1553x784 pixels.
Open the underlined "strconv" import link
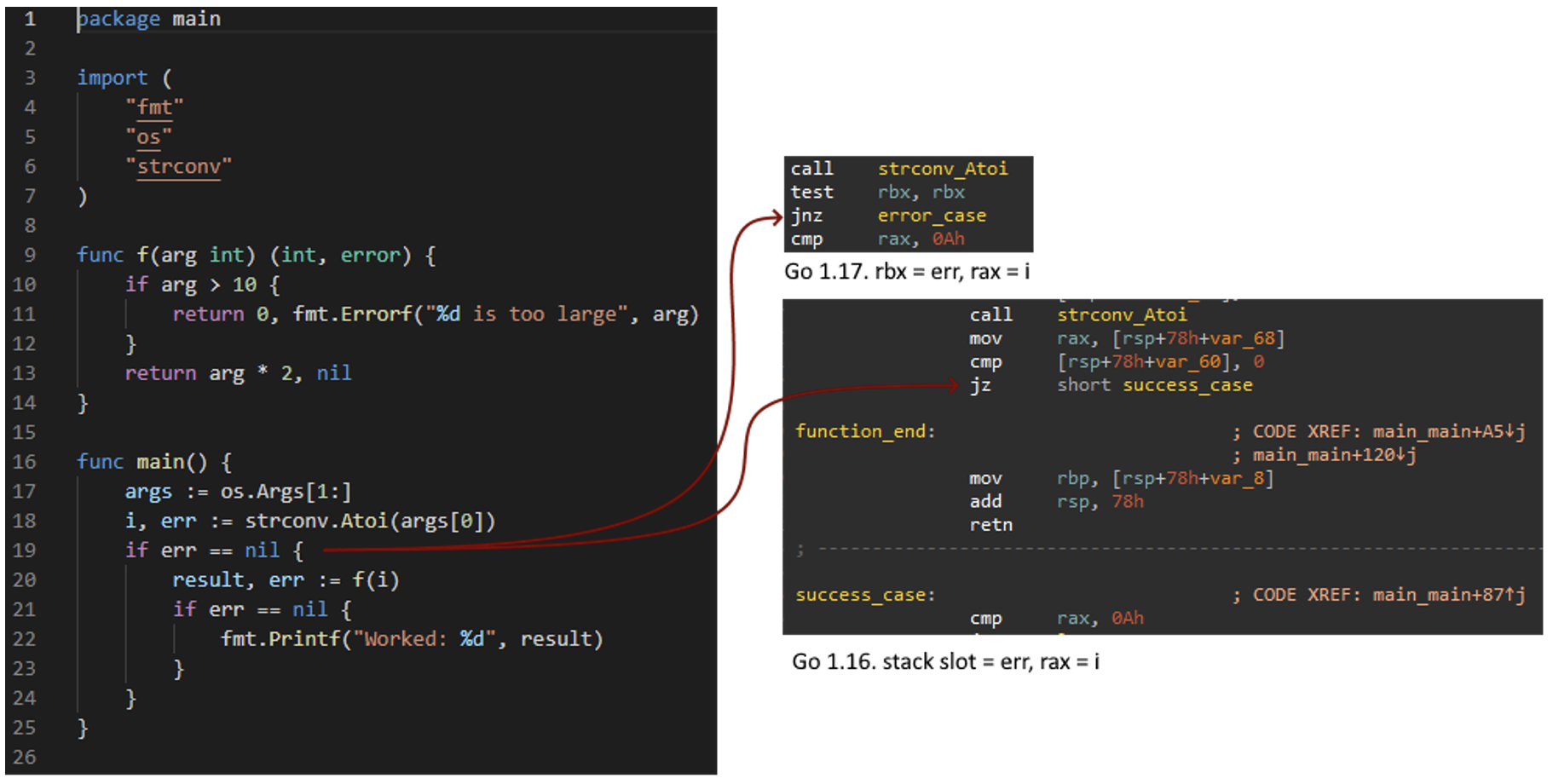[177, 166]
